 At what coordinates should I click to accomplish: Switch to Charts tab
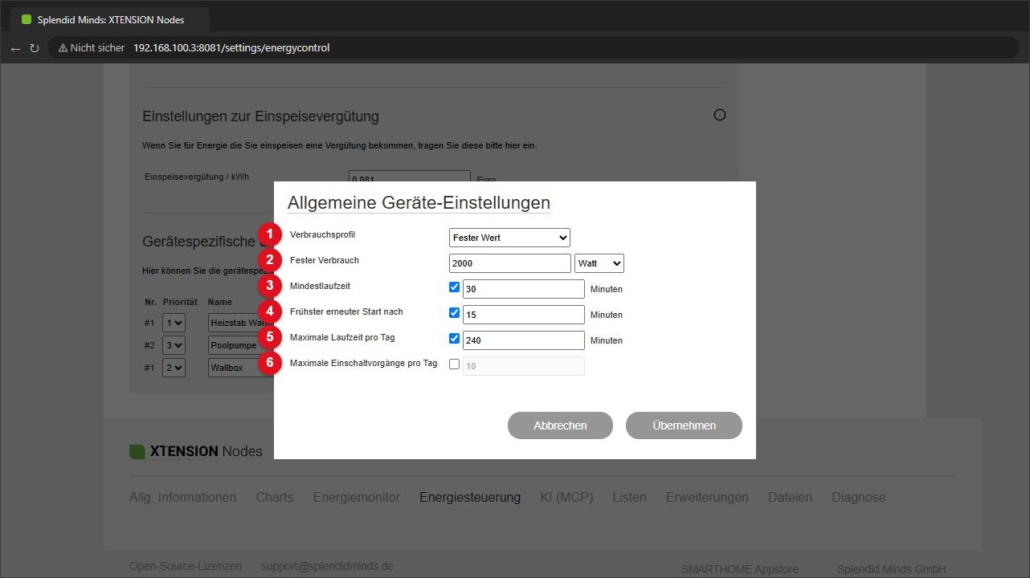tap(275, 497)
